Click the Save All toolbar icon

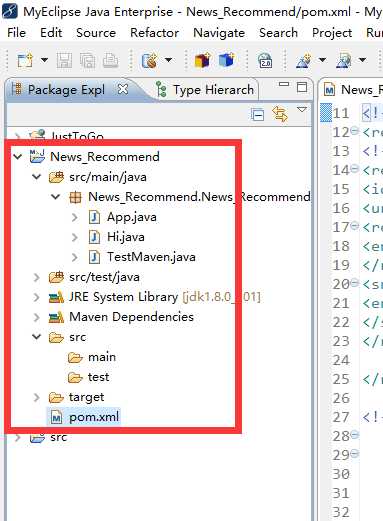pyautogui.click(x=87, y=61)
